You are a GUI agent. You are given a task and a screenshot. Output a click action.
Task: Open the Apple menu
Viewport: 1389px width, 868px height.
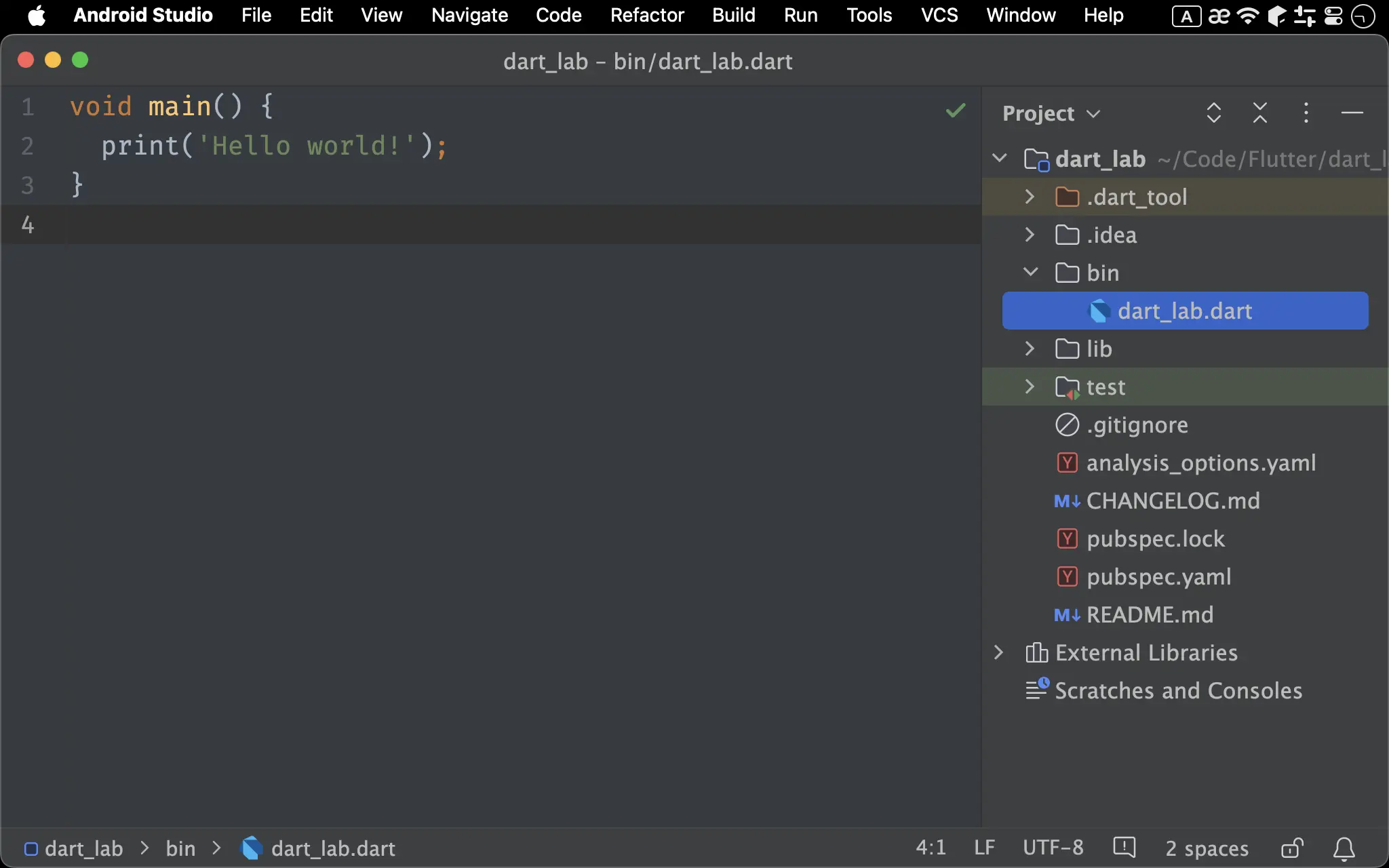[37, 16]
